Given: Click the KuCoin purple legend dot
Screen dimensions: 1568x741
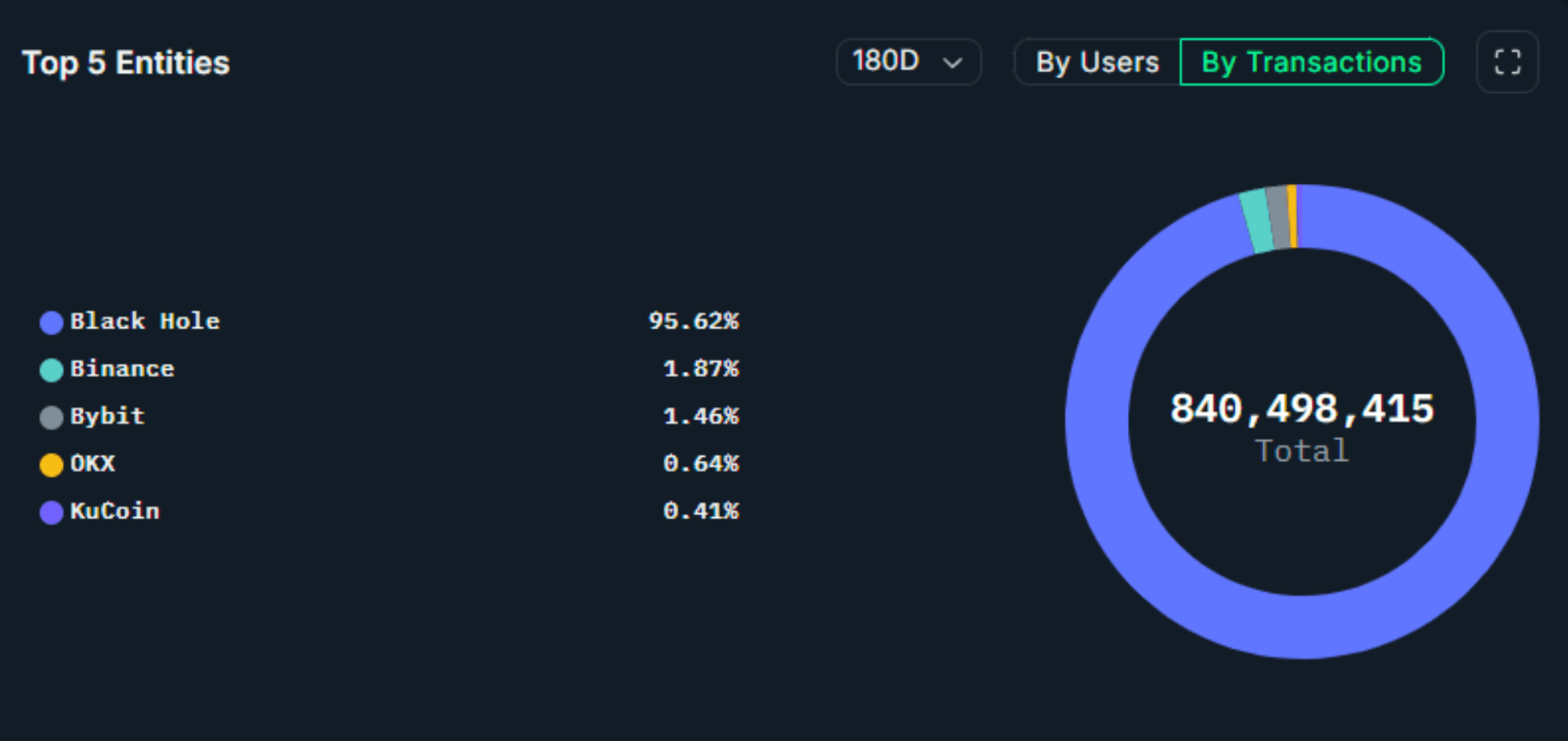Looking at the screenshot, I should (x=51, y=512).
